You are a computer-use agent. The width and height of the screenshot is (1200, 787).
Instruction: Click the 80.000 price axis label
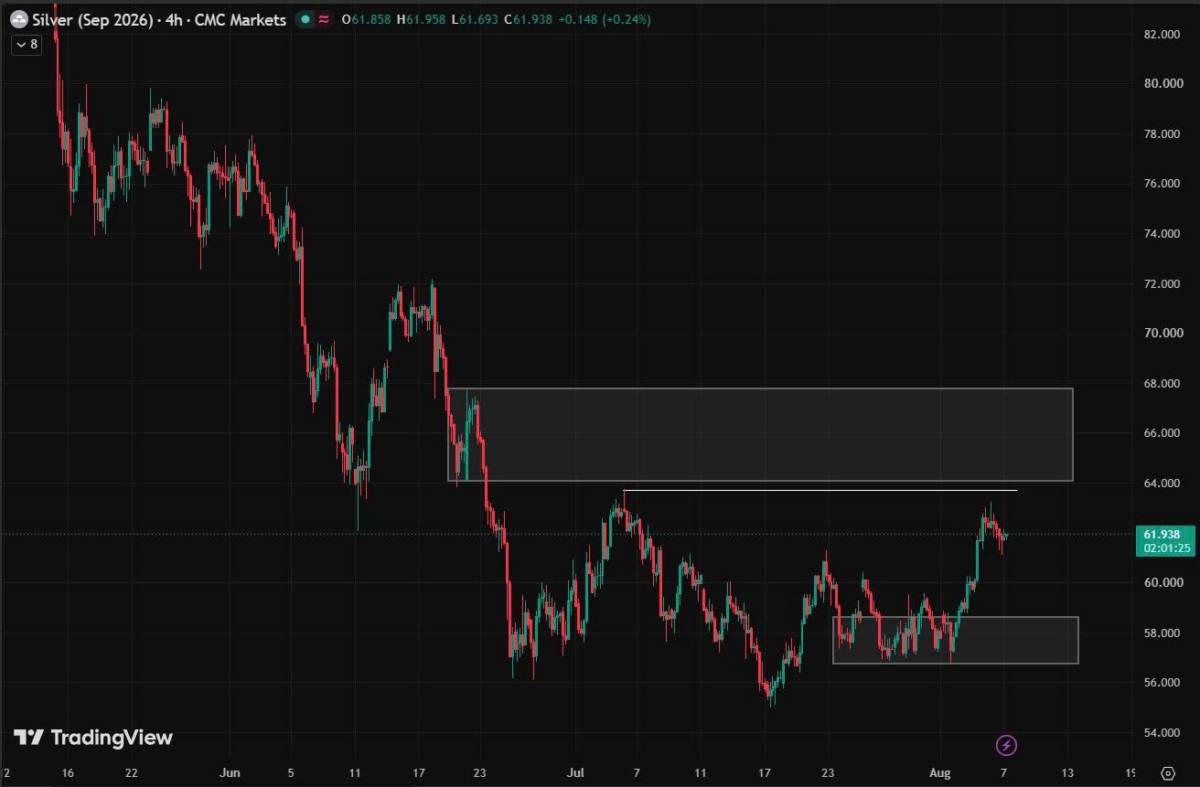[x=1164, y=84]
